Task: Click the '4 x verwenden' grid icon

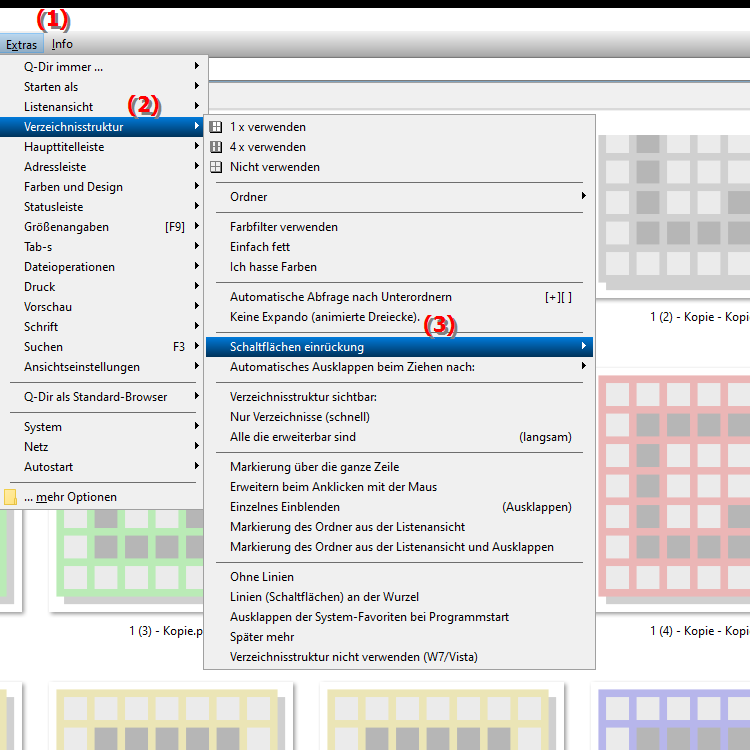Action: pos(216,147)
